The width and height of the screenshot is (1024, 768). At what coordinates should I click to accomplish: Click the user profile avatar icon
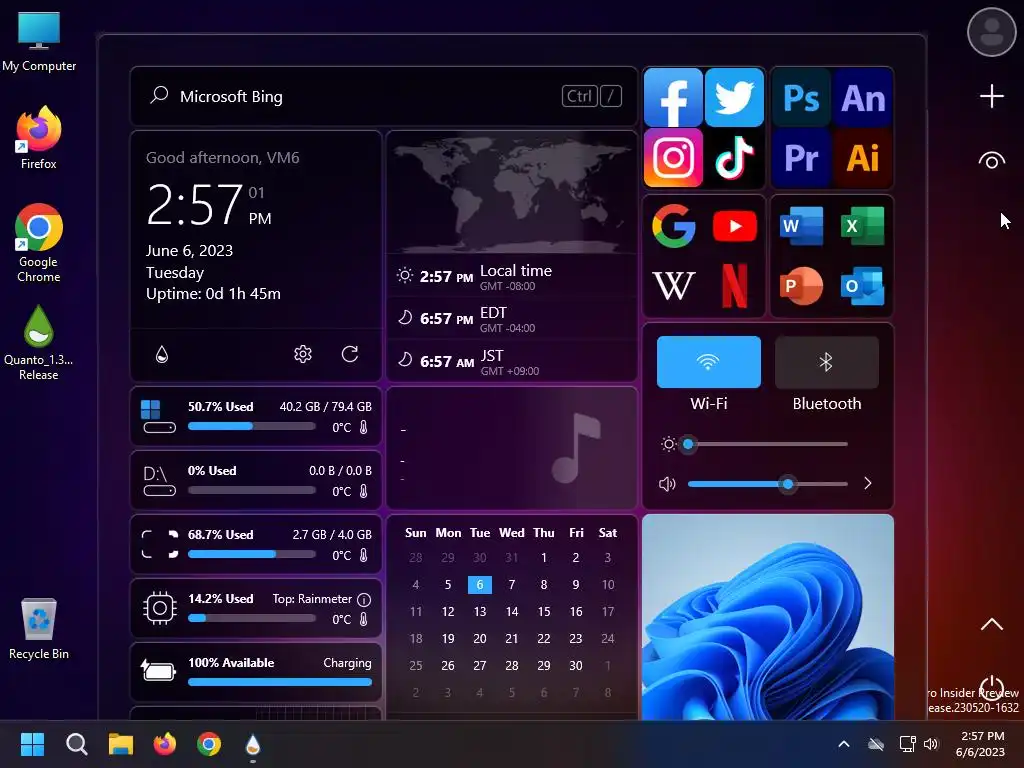pyautogui.click(x=991, y=32)
